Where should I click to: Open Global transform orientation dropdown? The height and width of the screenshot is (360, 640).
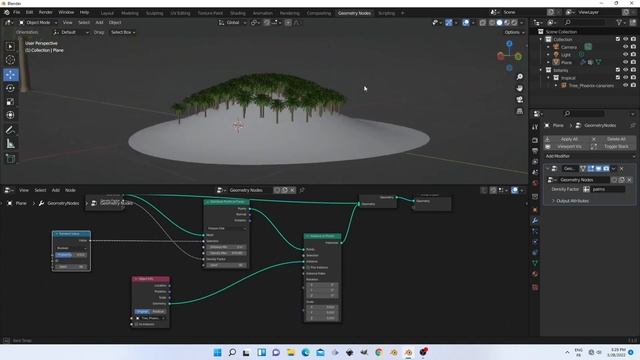click(233, 23)
